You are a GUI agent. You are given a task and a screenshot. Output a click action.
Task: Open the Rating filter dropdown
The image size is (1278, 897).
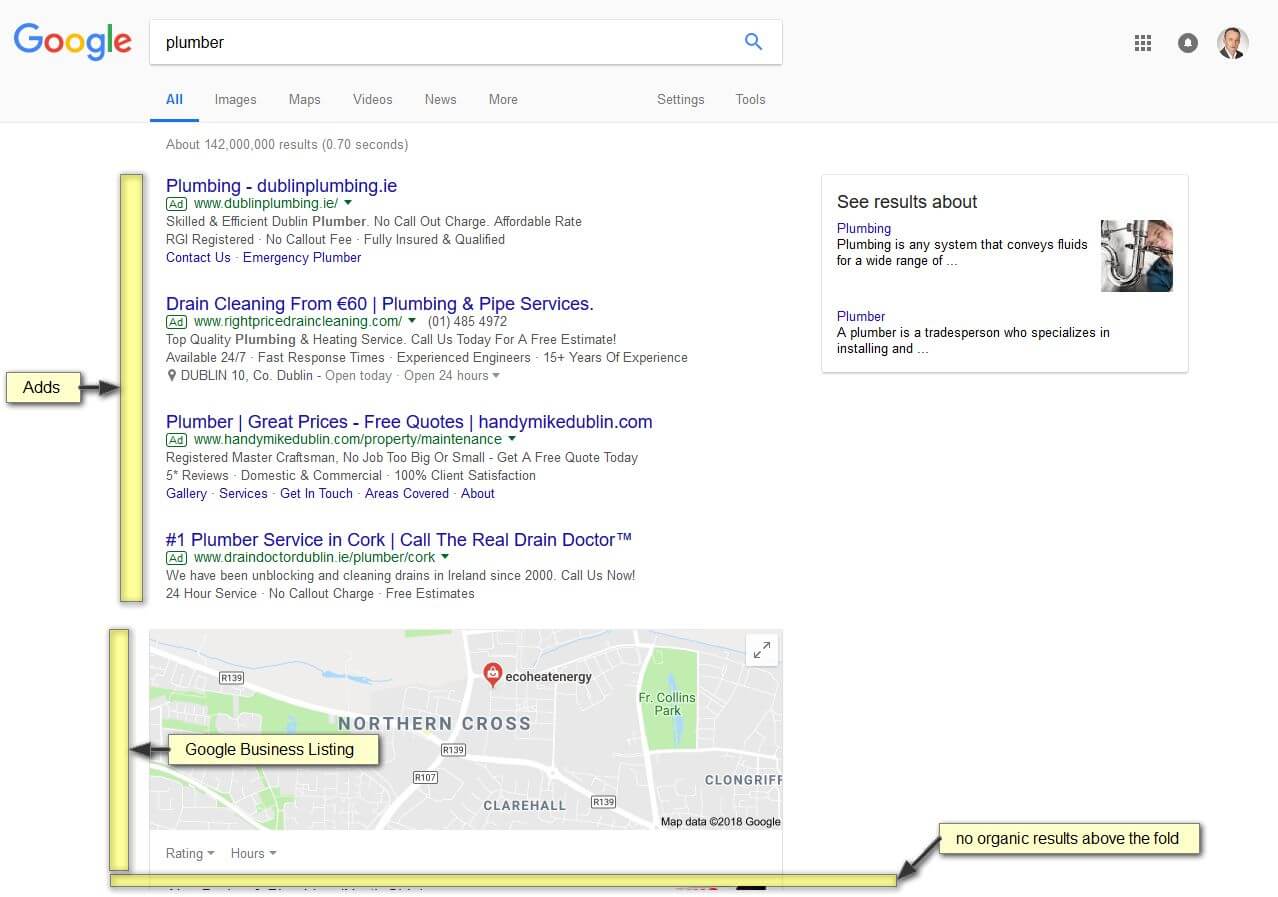[190, 853]
